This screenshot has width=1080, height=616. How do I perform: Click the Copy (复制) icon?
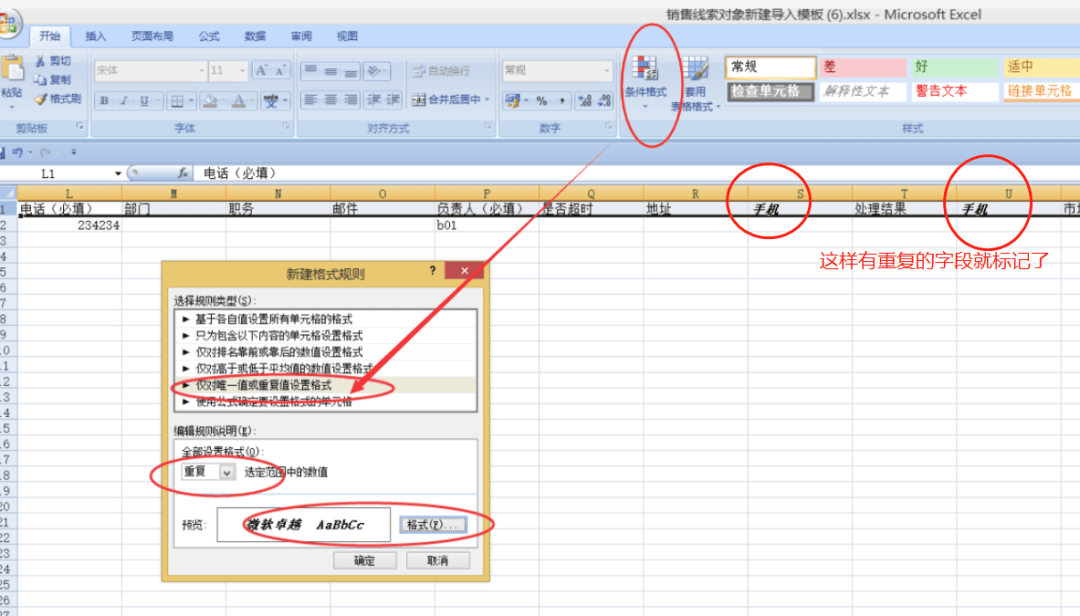(x=41, y=80)
